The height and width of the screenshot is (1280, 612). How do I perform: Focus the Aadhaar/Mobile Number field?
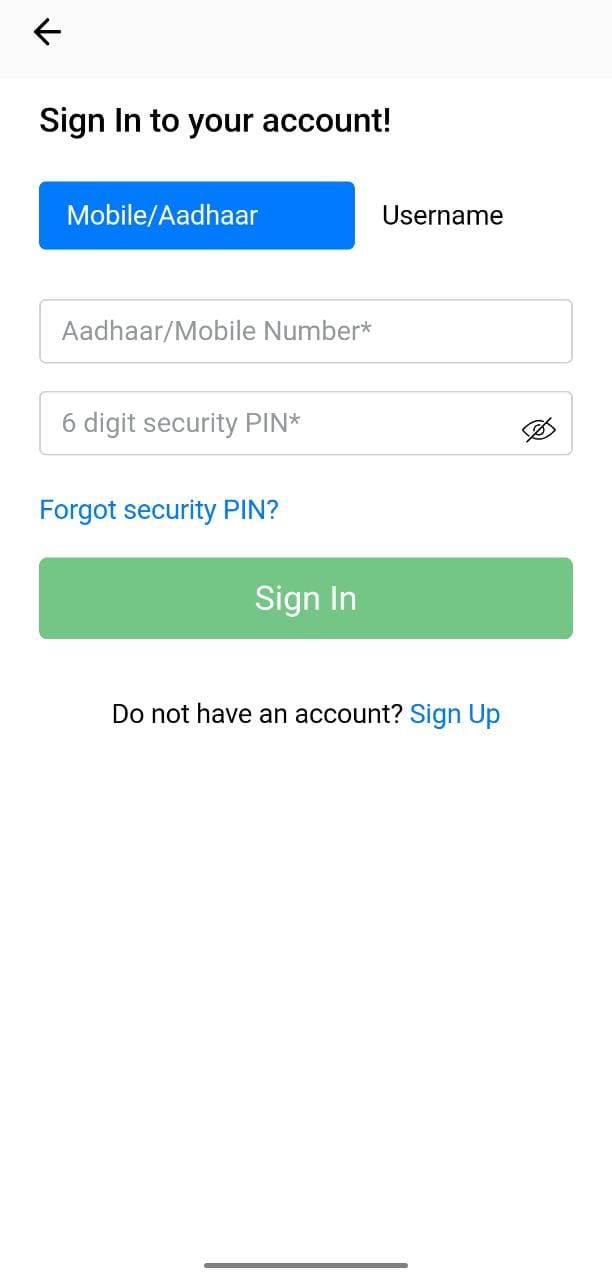click(305, 331)
